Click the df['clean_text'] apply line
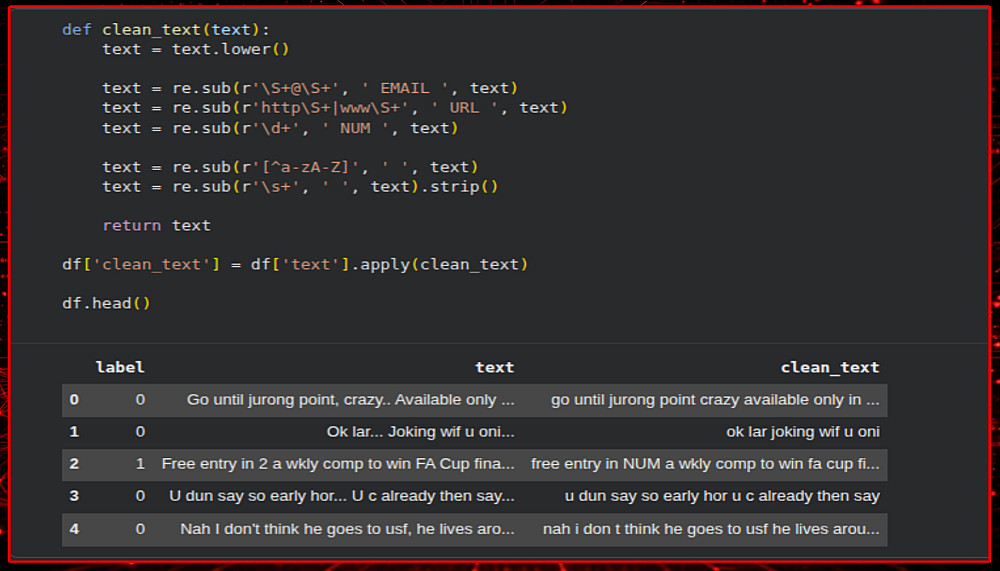 (x=295, y=265)
